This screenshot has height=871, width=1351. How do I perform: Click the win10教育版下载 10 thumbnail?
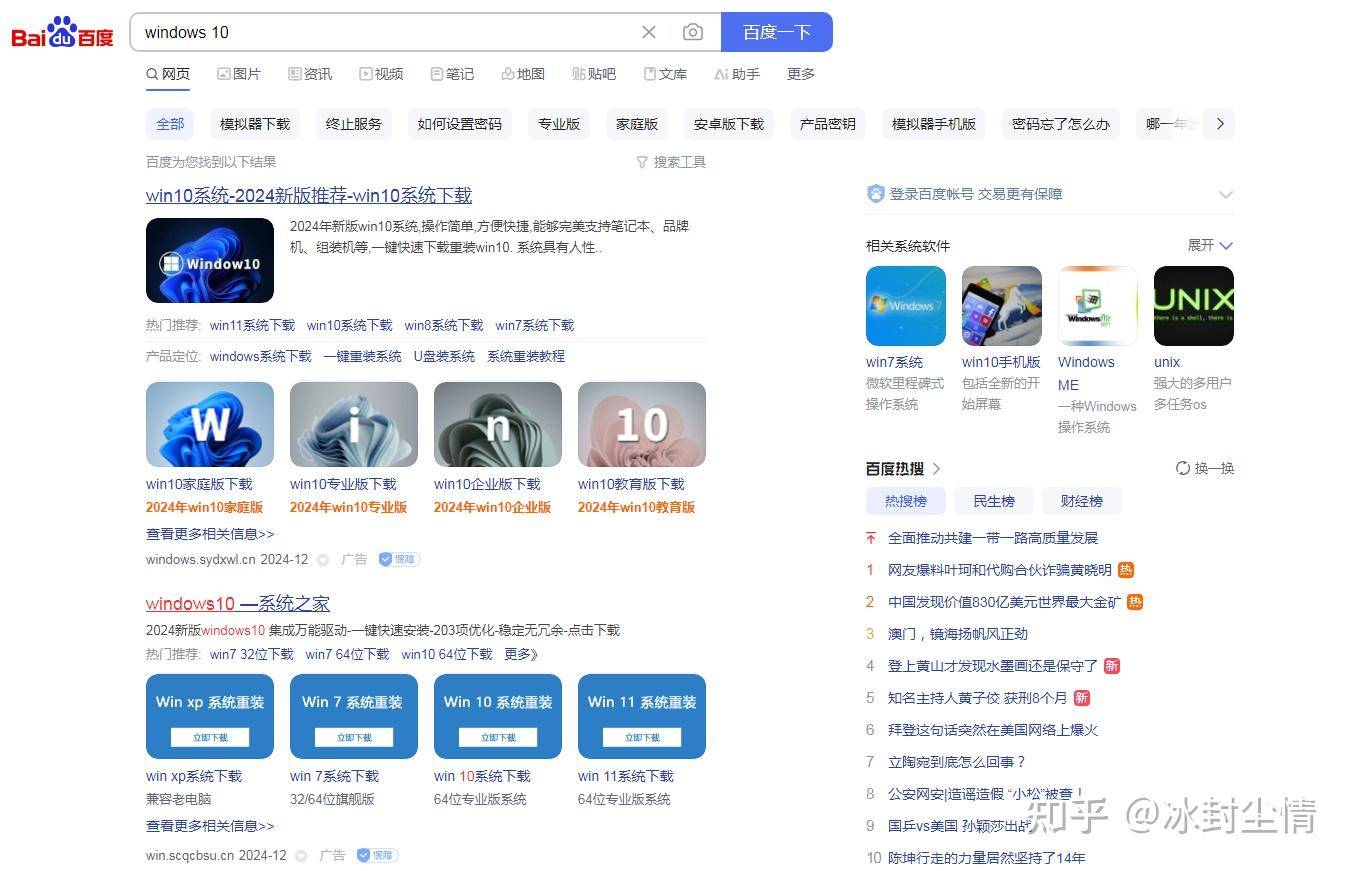[642, 424]
